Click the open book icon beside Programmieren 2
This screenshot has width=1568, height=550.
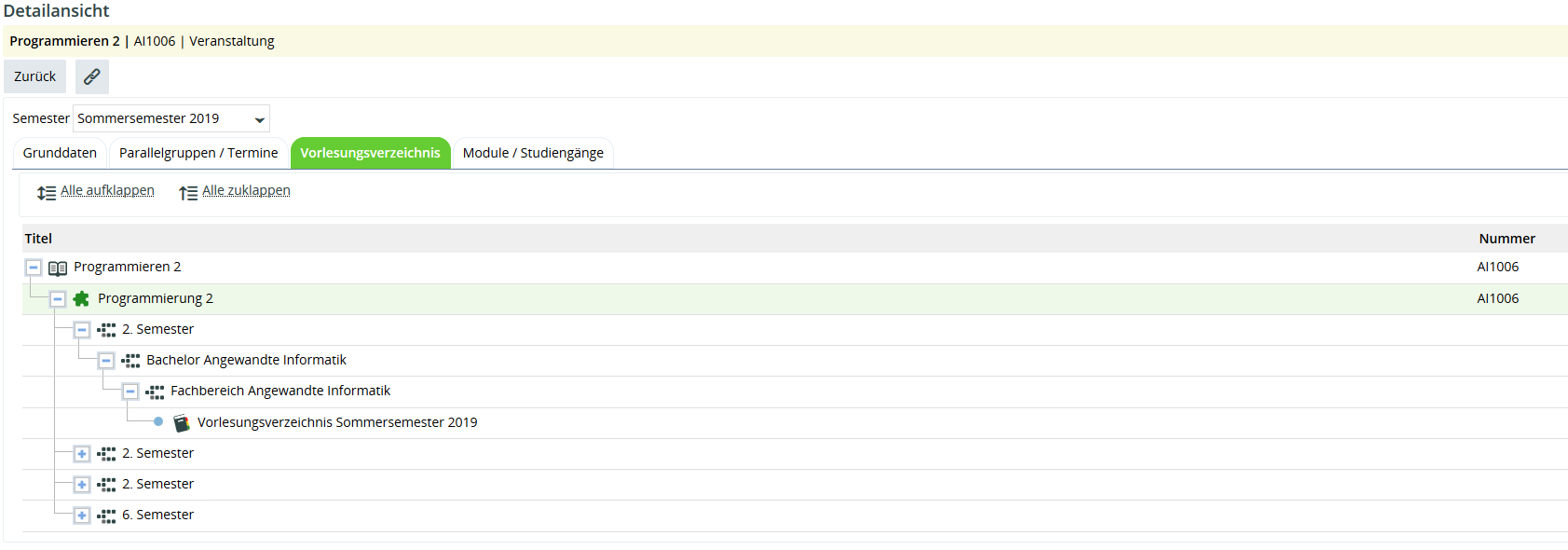[x=58, y=268]
